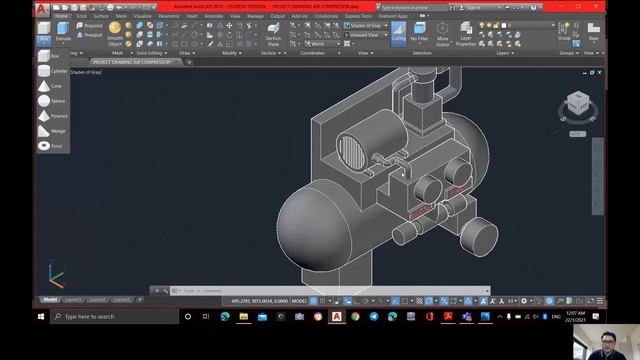Expand the Solid Editing panel
The image size is (640, 360).
click(151, 53)
